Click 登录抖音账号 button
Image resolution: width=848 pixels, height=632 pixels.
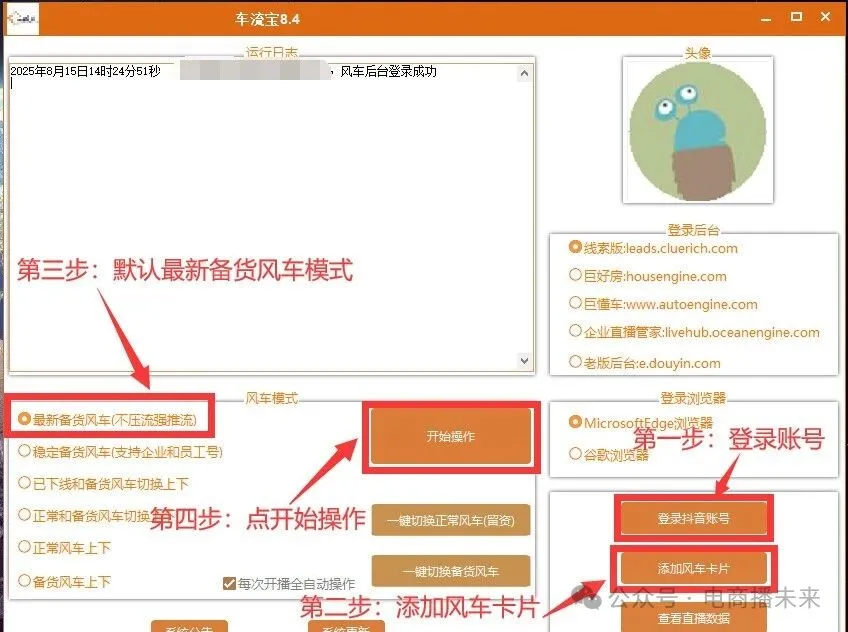coord(693,518)
